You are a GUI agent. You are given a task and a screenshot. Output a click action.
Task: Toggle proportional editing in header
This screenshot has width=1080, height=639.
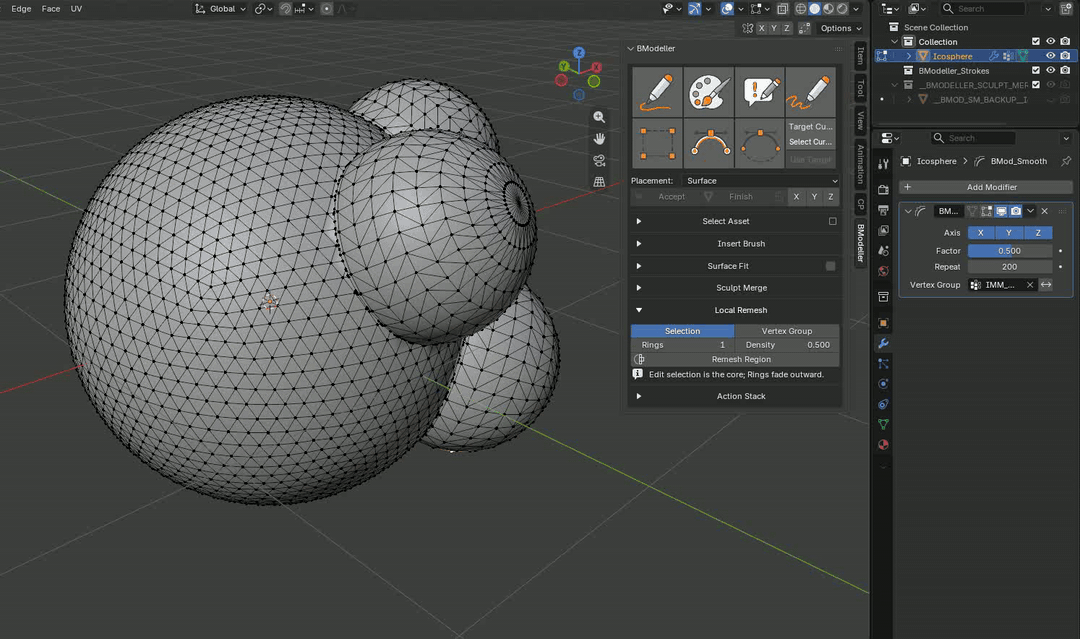(x=326, y=9)
